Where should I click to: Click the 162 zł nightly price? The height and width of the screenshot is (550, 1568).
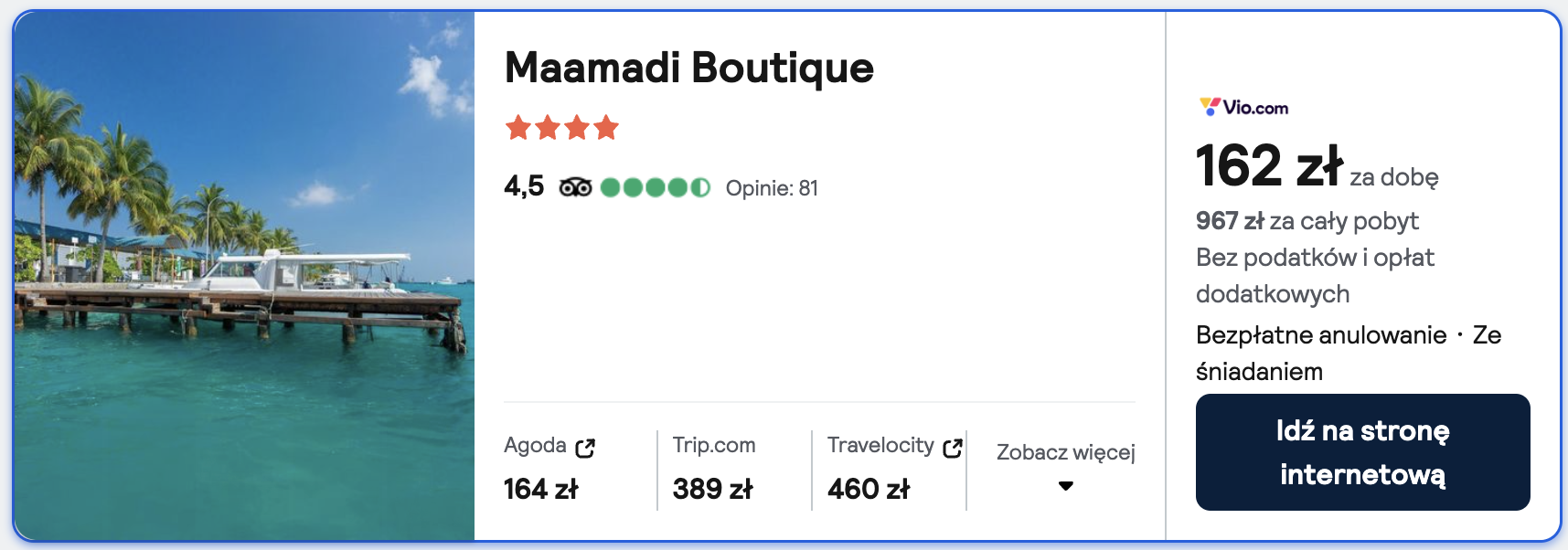[1268, 166]
